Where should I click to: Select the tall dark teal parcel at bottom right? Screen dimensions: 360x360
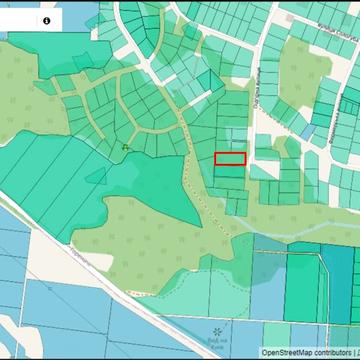(x=337, y=284)
